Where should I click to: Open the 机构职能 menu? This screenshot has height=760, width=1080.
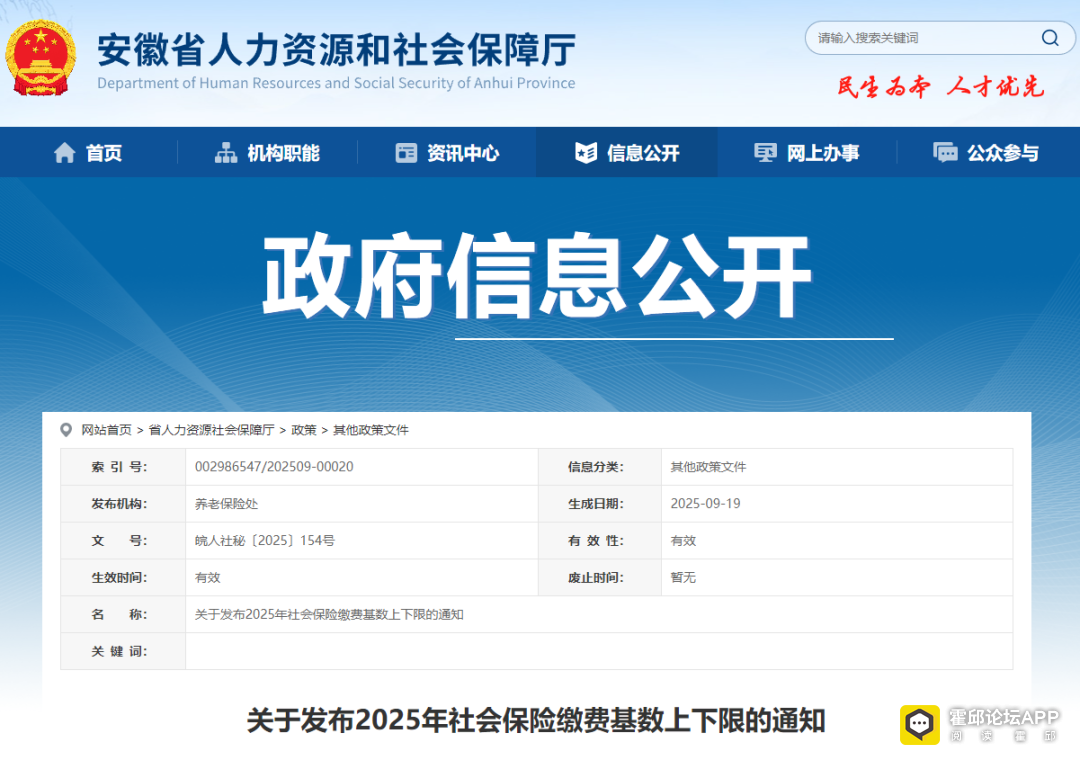click(267, 152)
